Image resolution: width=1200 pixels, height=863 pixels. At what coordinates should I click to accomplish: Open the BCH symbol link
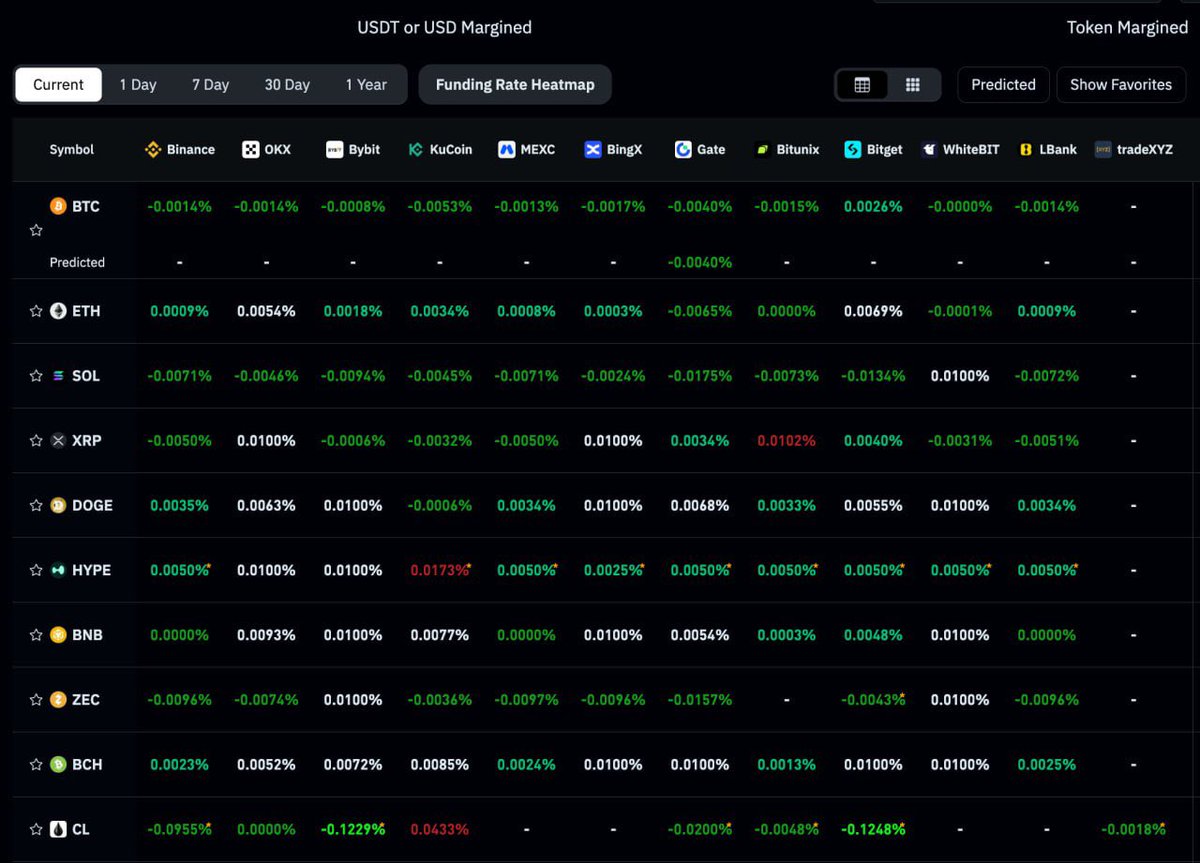(x=87, y=764)
